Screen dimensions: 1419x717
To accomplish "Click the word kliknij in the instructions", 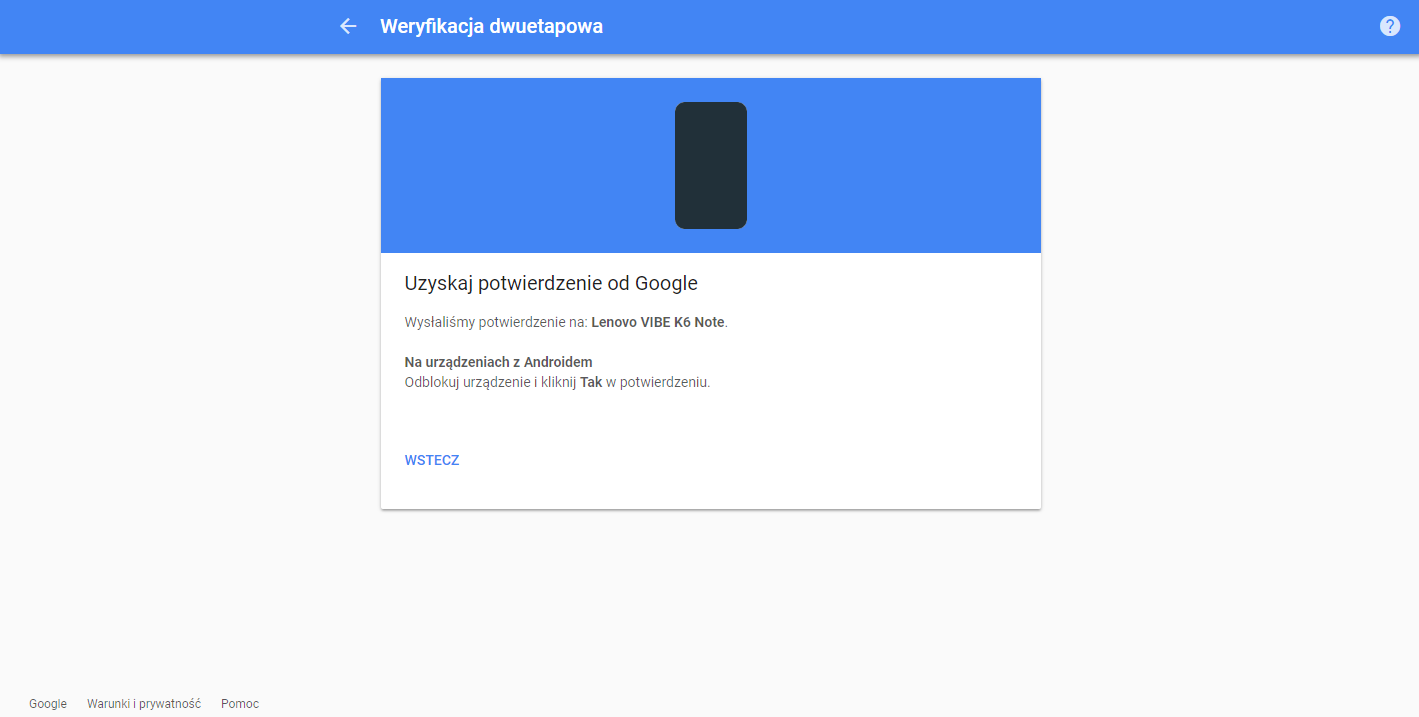I will pyautogui.click(x=558, y=382).
